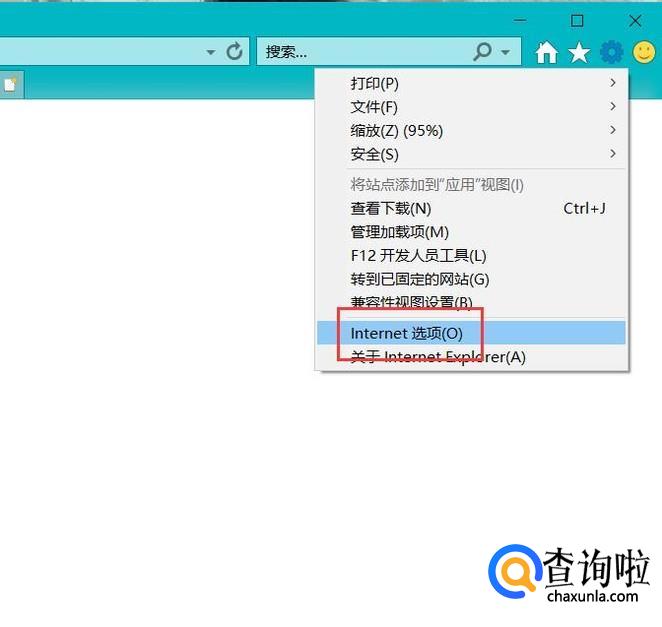This screenshot has height=627, width=662.
Task: Open a new tab button
Action: [11, 84]
